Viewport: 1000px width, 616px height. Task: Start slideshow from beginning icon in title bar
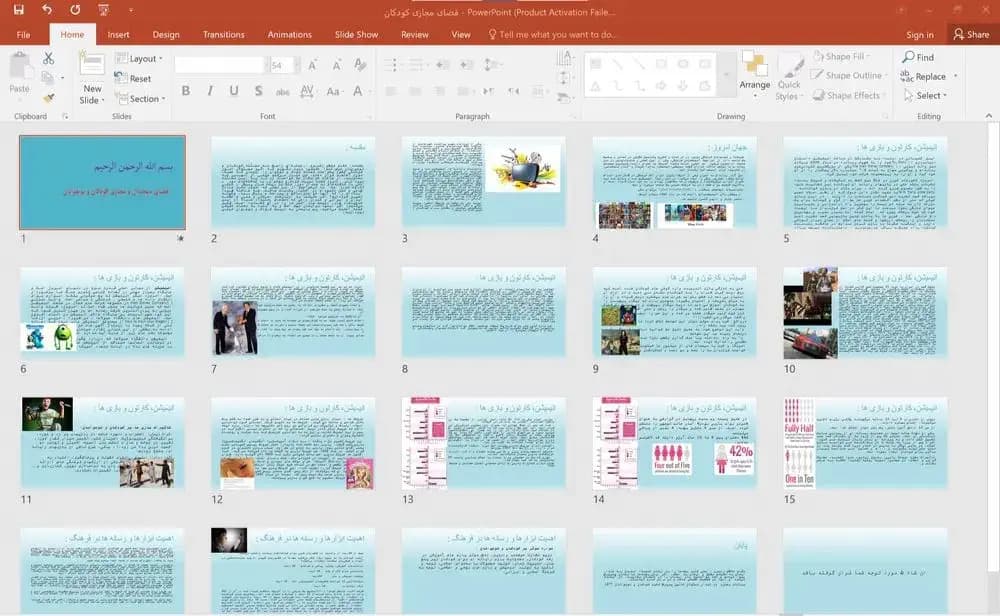[x=103, y=10]
